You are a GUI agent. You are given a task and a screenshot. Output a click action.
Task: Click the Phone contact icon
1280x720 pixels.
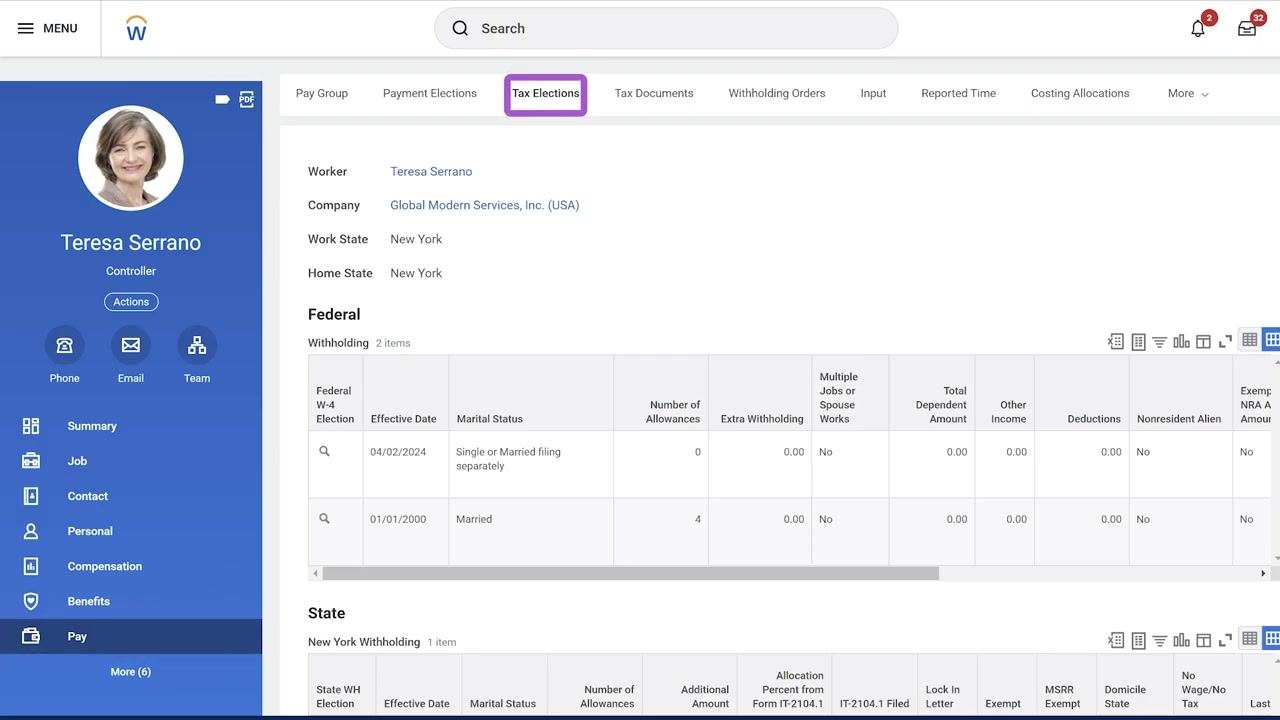coord(64,345)
